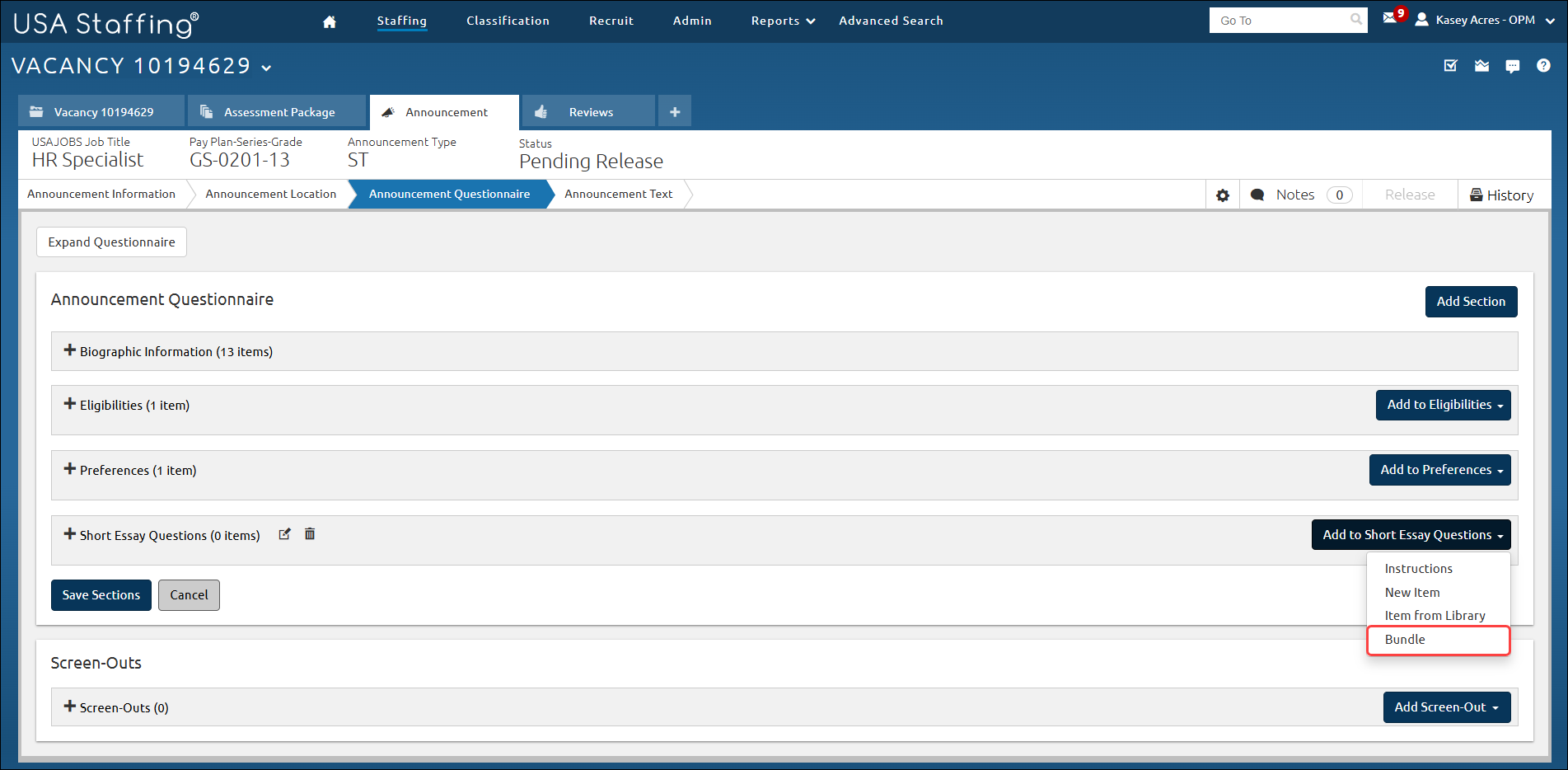Switch to the Reviews tab
Screen dimensions: 1568x770
tap(588, 111)
